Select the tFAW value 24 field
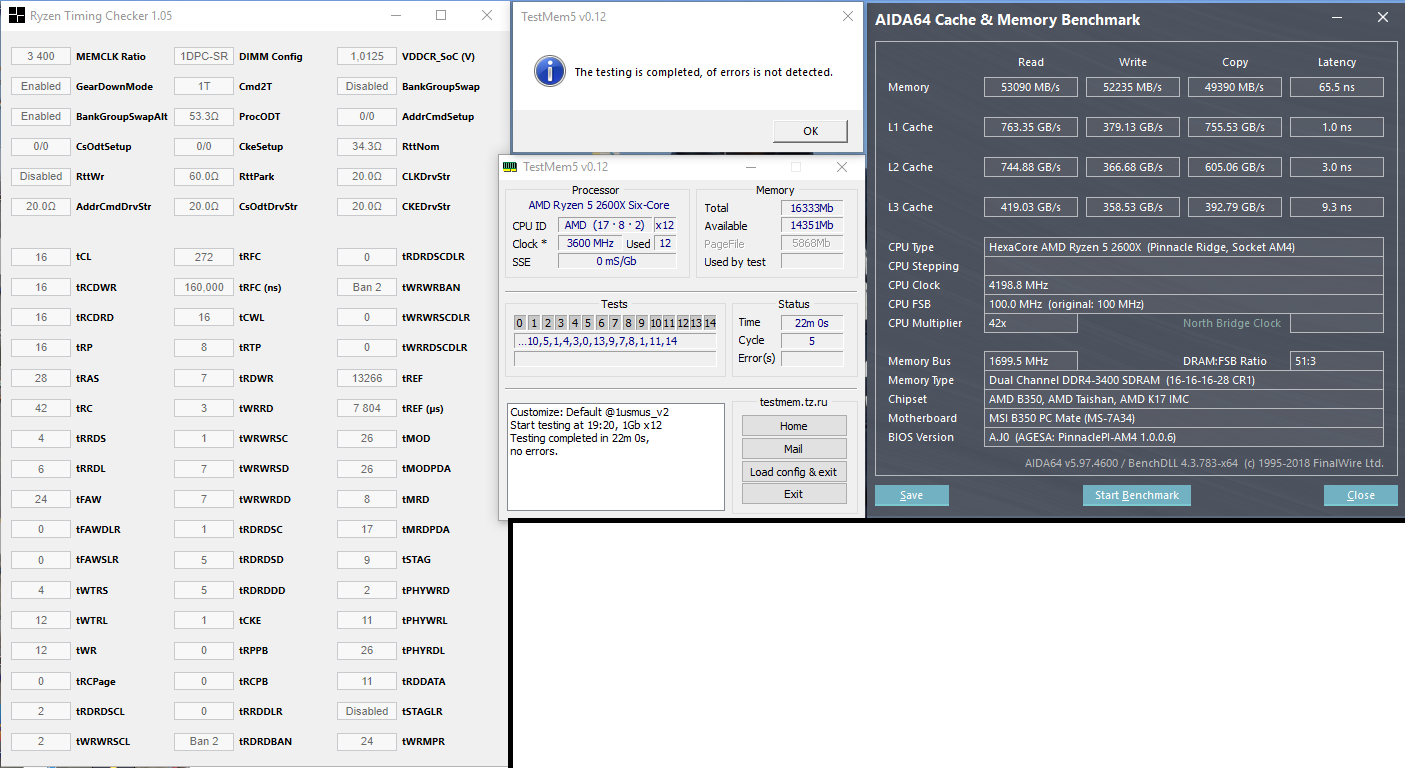Viewport: 1405px width, 768px height. [x=41, y=499]
